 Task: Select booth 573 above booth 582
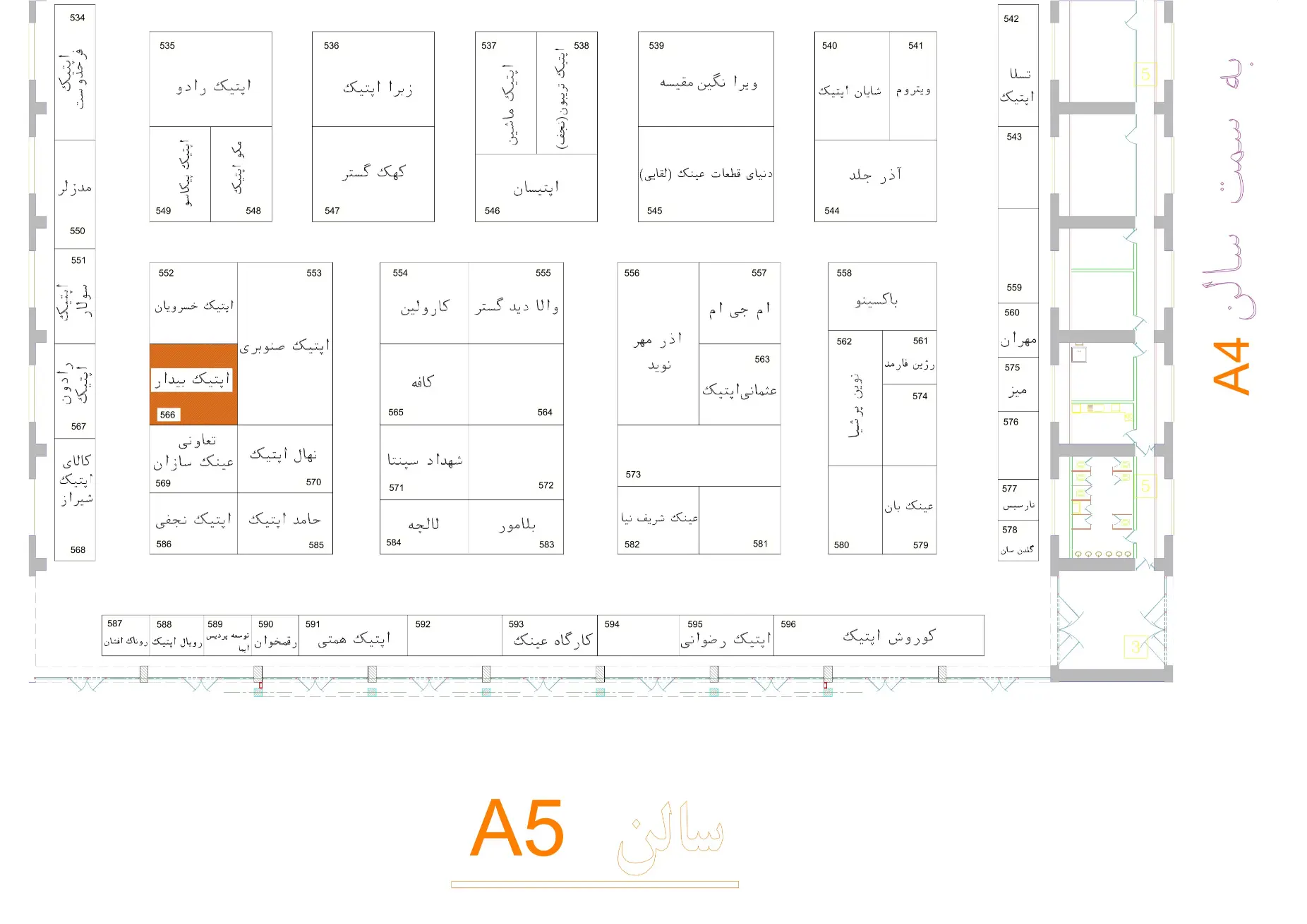click(x=699, y=456)
